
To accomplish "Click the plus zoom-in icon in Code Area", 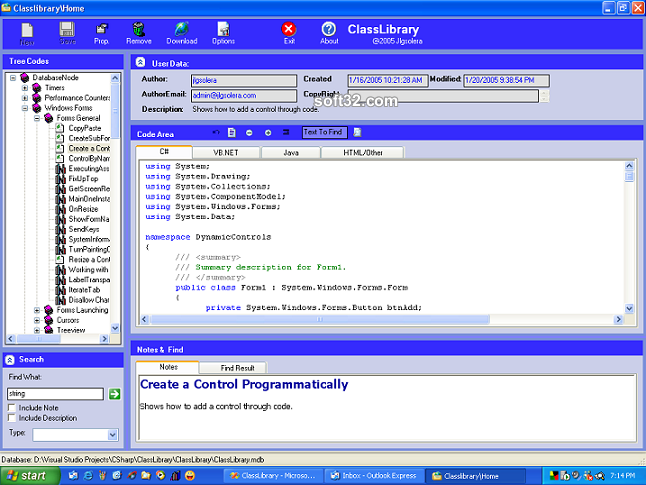I will (268, 133).
